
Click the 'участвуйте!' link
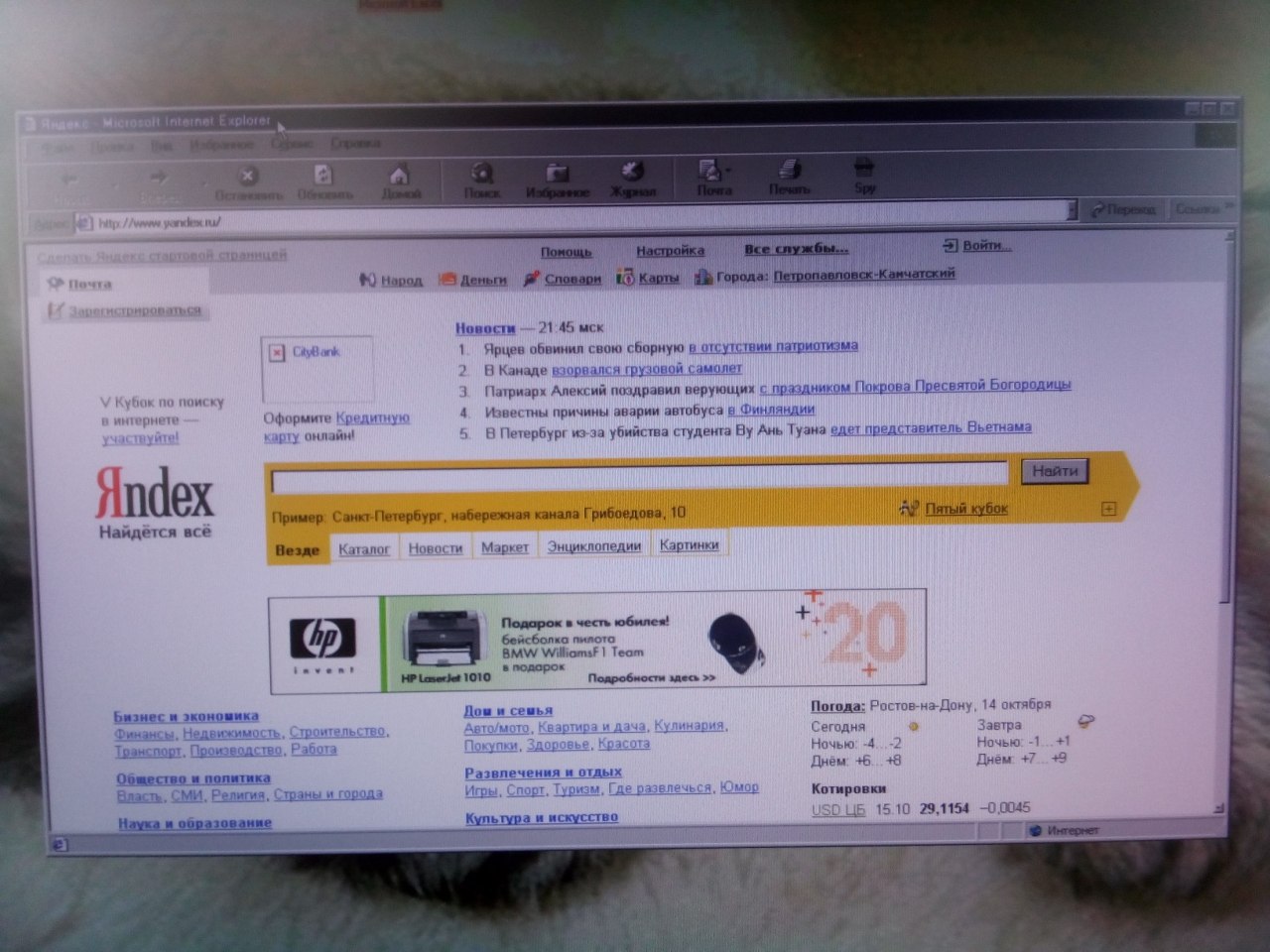pos(140,437)
